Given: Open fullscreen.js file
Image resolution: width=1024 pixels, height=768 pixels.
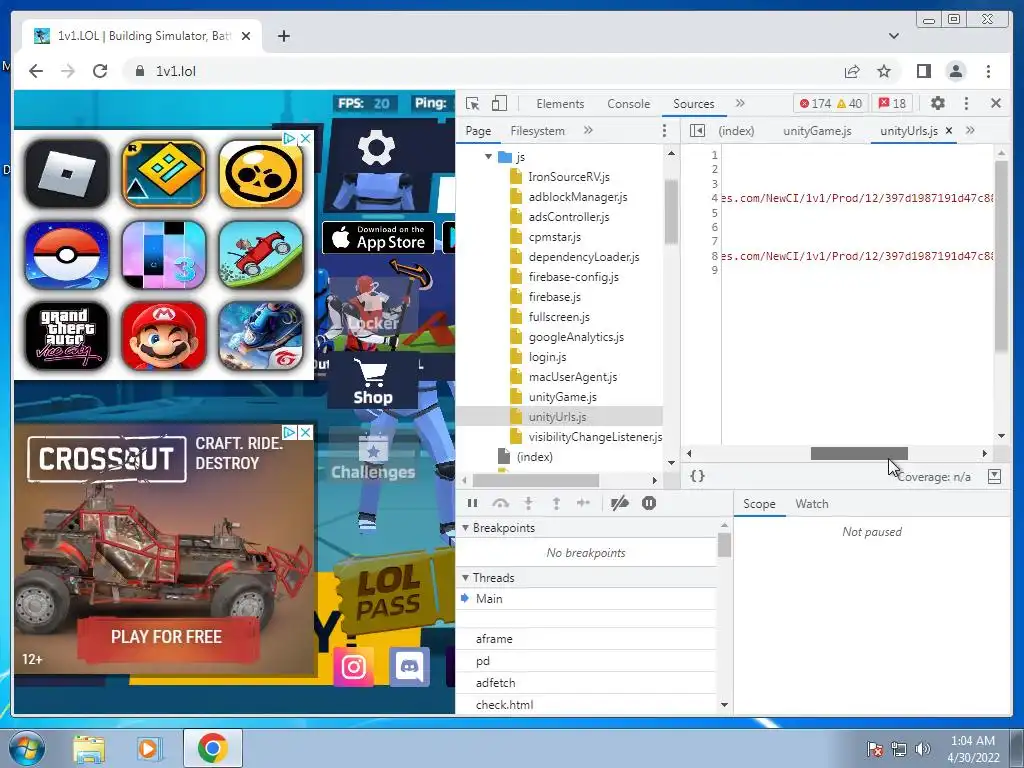Looking at the screenshot, I should 559,317.
